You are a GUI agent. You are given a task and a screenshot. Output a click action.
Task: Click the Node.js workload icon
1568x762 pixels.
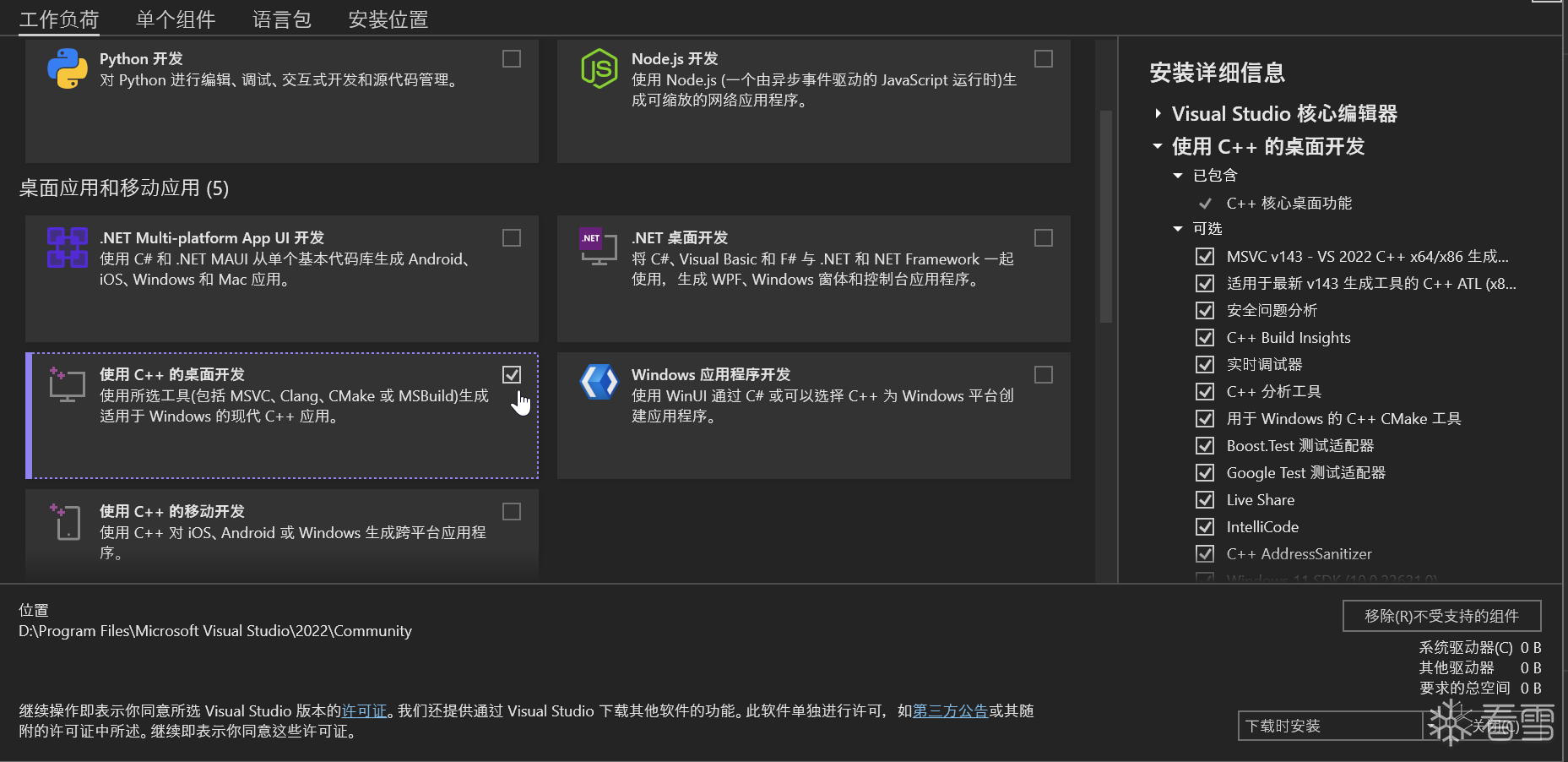coord(600,68)
